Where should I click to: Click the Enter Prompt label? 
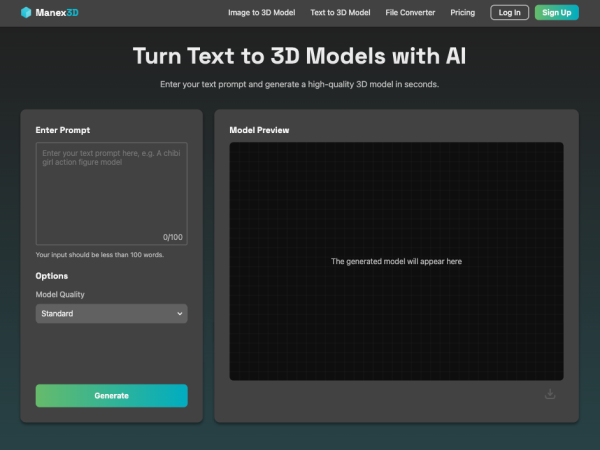pos(60,130)
